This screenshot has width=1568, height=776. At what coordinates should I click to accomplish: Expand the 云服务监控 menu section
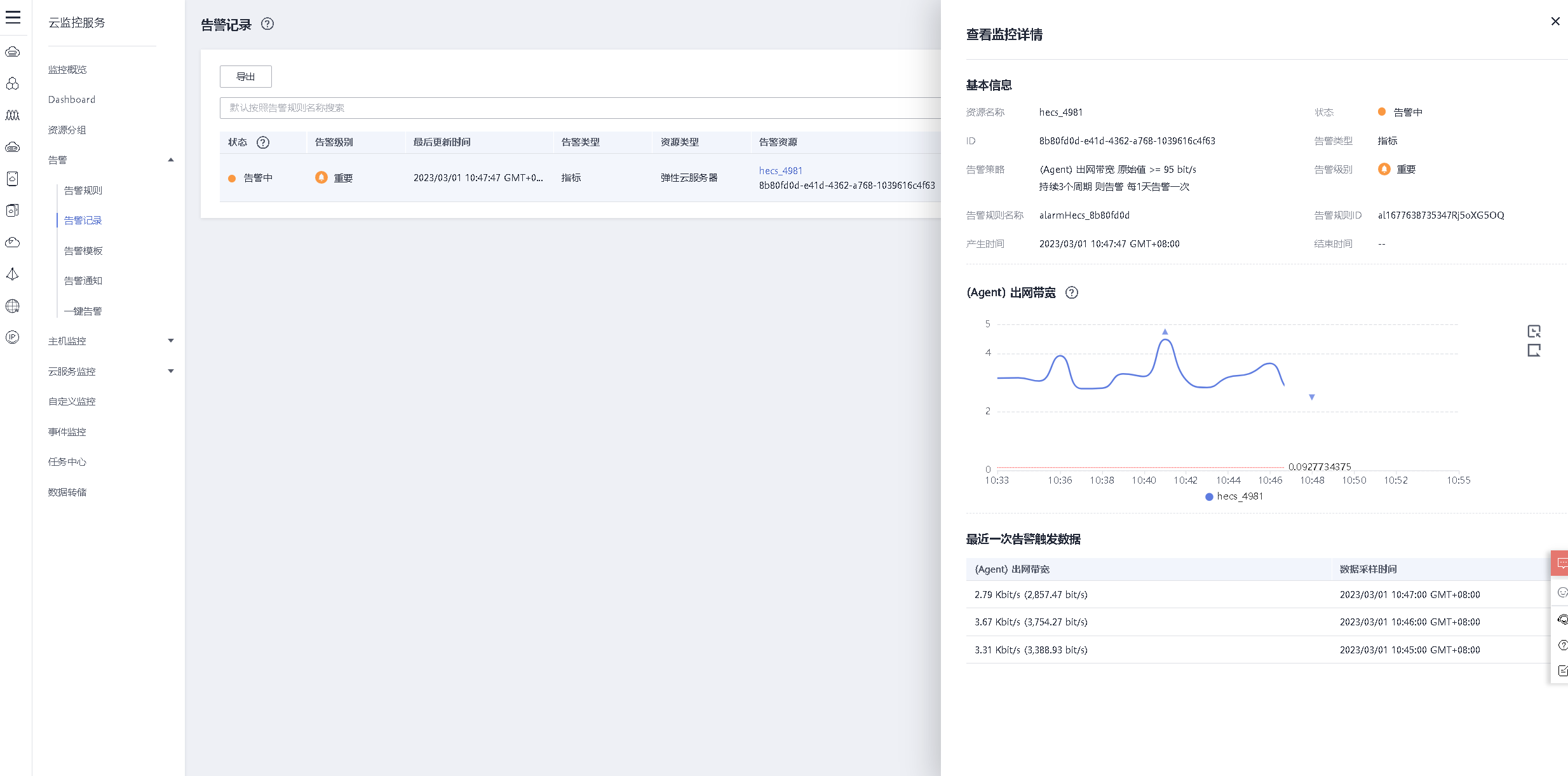click(x=170, y=371)
